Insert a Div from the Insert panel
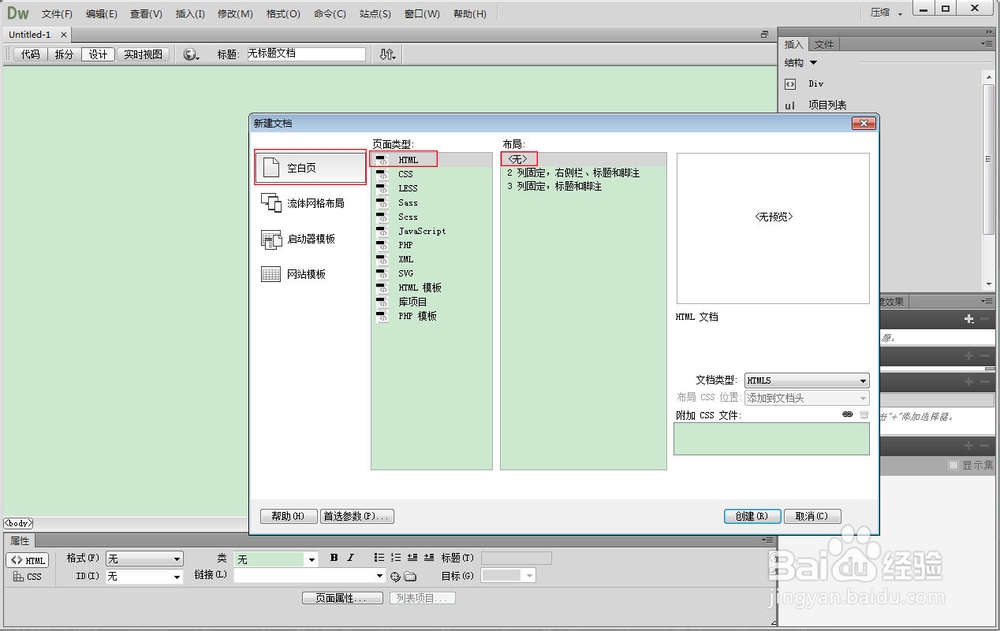The width and height of the screenshot is (1000, 631). tap(815, 84)
